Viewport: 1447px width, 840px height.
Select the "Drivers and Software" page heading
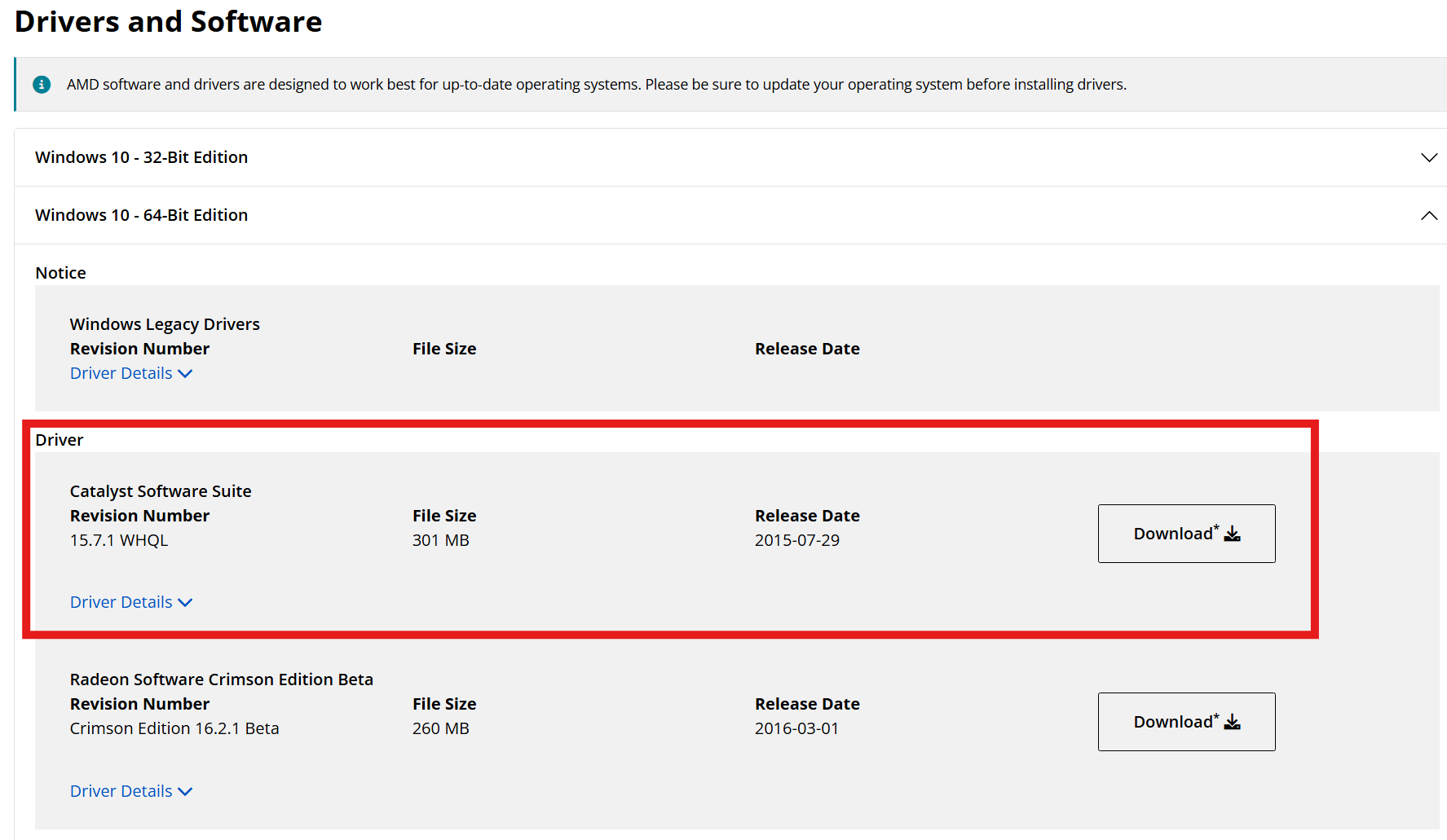pyautogui.click(x=169, y=22)
